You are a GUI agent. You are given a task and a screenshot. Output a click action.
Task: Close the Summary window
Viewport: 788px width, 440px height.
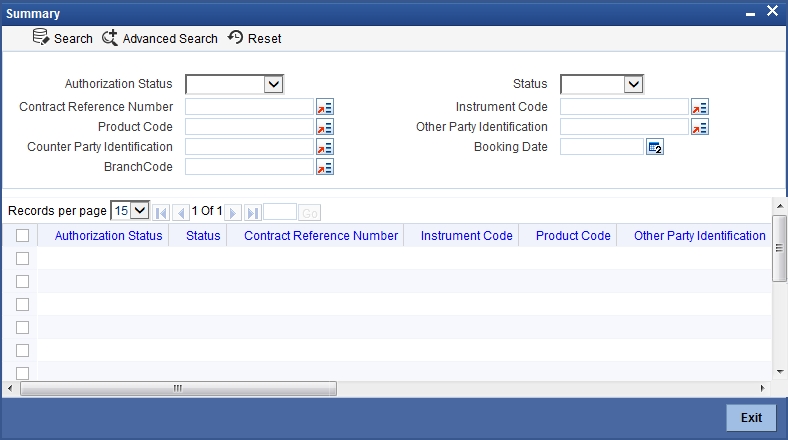(x=772, y=11)
